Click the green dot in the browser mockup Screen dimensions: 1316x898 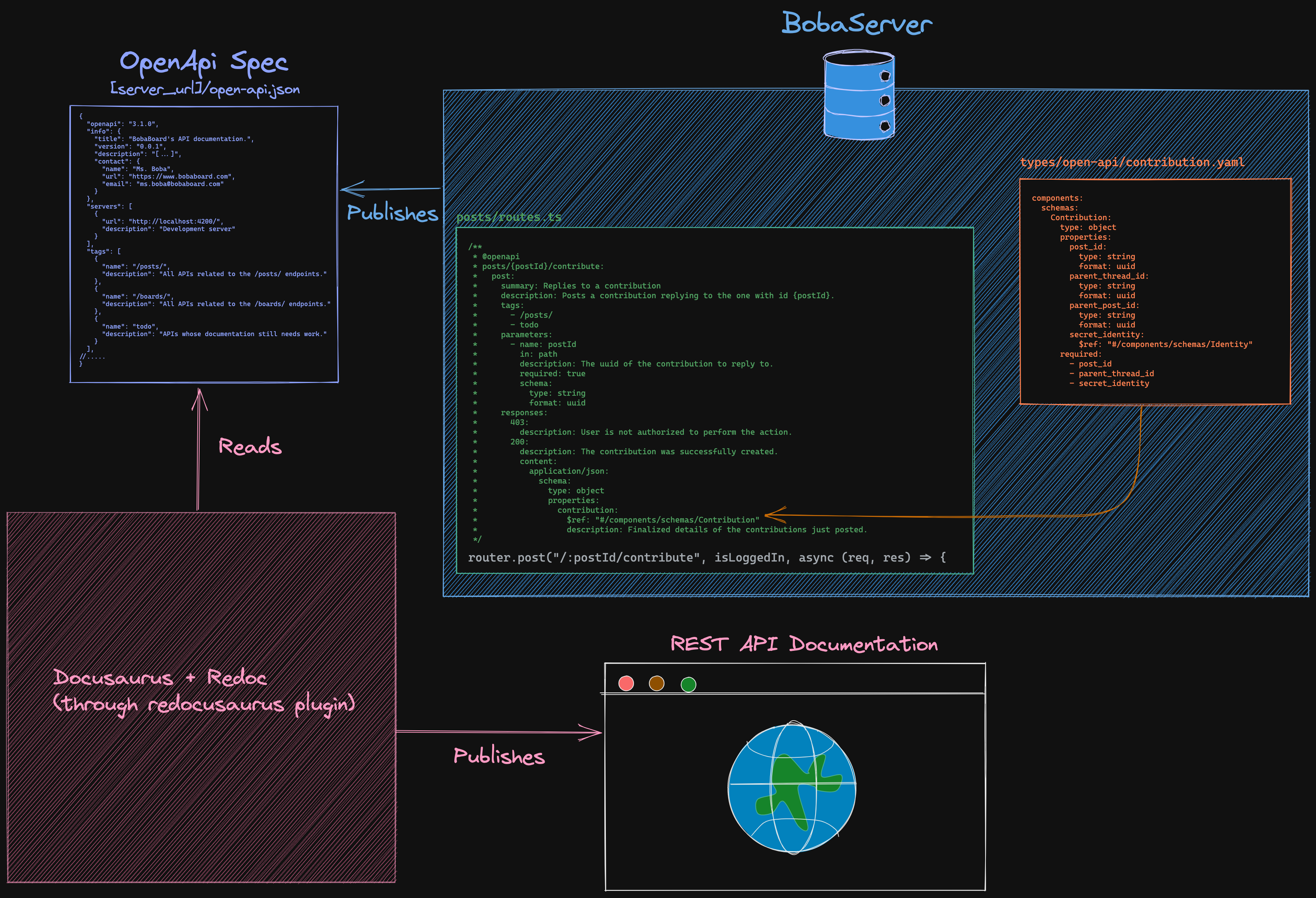[x=688, y=685]
